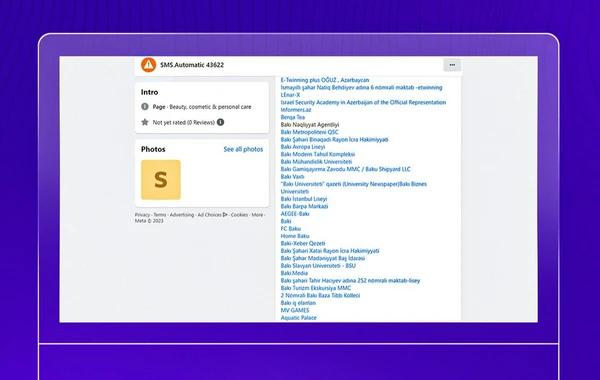This screenshot has width=600, height=380.
Task: Click the Terms footer link
Action: (x=160, y=215)
